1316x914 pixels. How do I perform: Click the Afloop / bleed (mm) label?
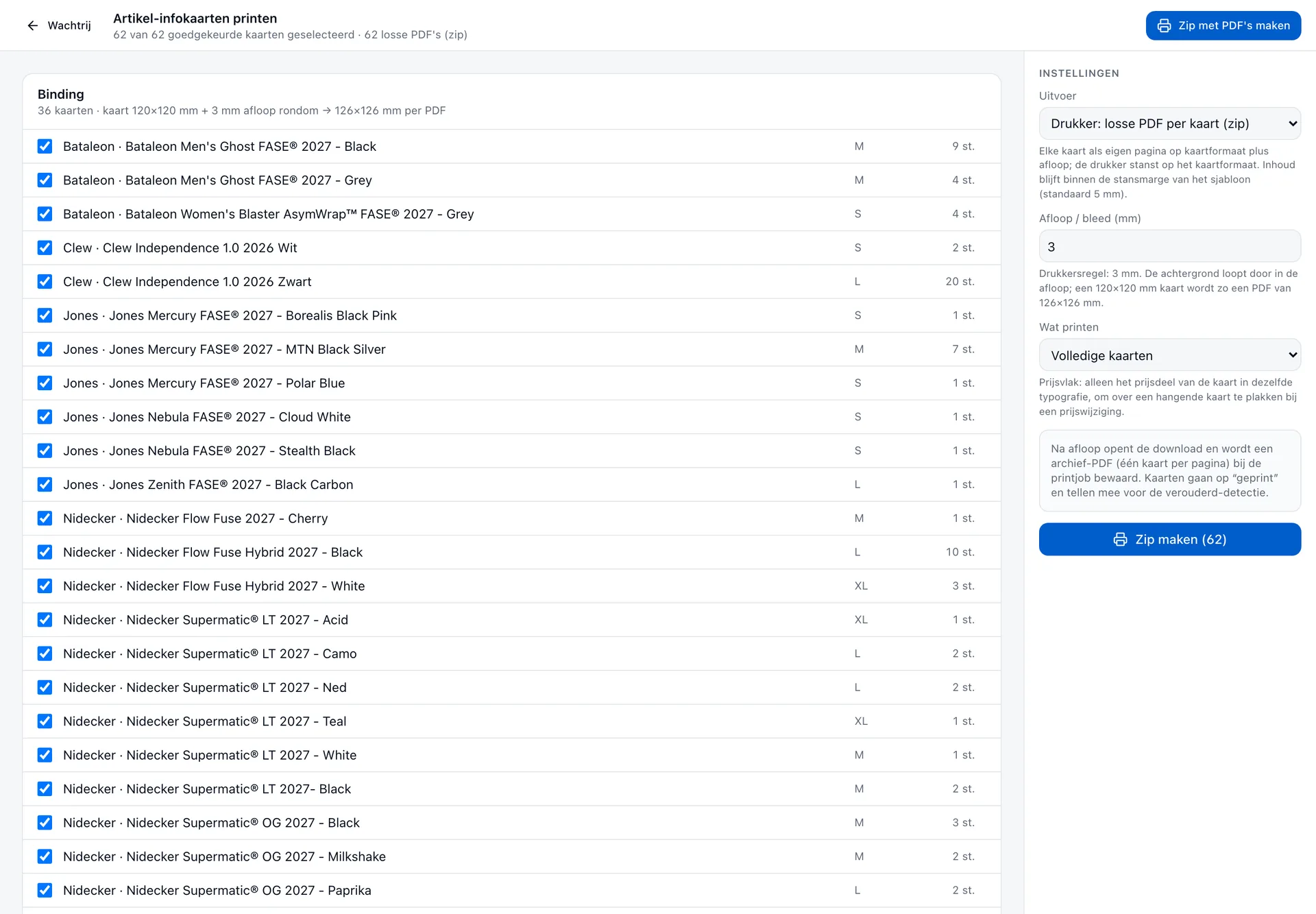(1090, 218)
